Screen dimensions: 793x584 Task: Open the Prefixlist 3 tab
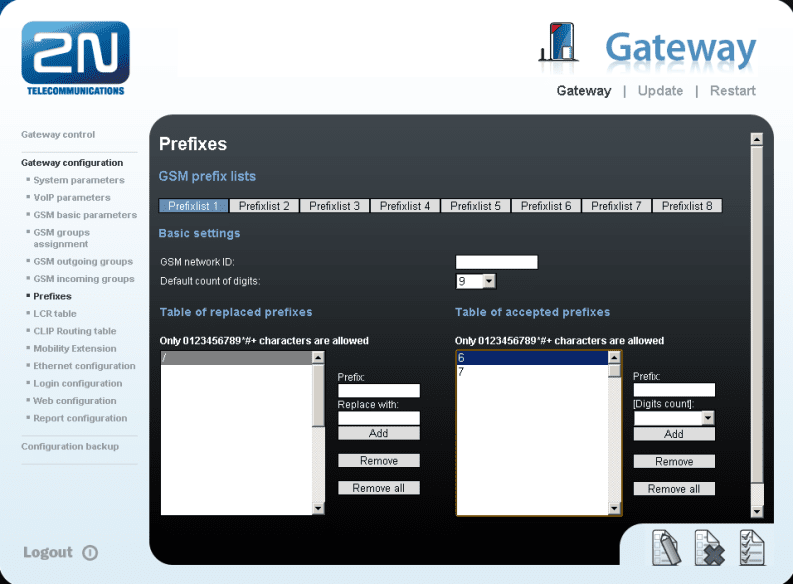[334, 206]
